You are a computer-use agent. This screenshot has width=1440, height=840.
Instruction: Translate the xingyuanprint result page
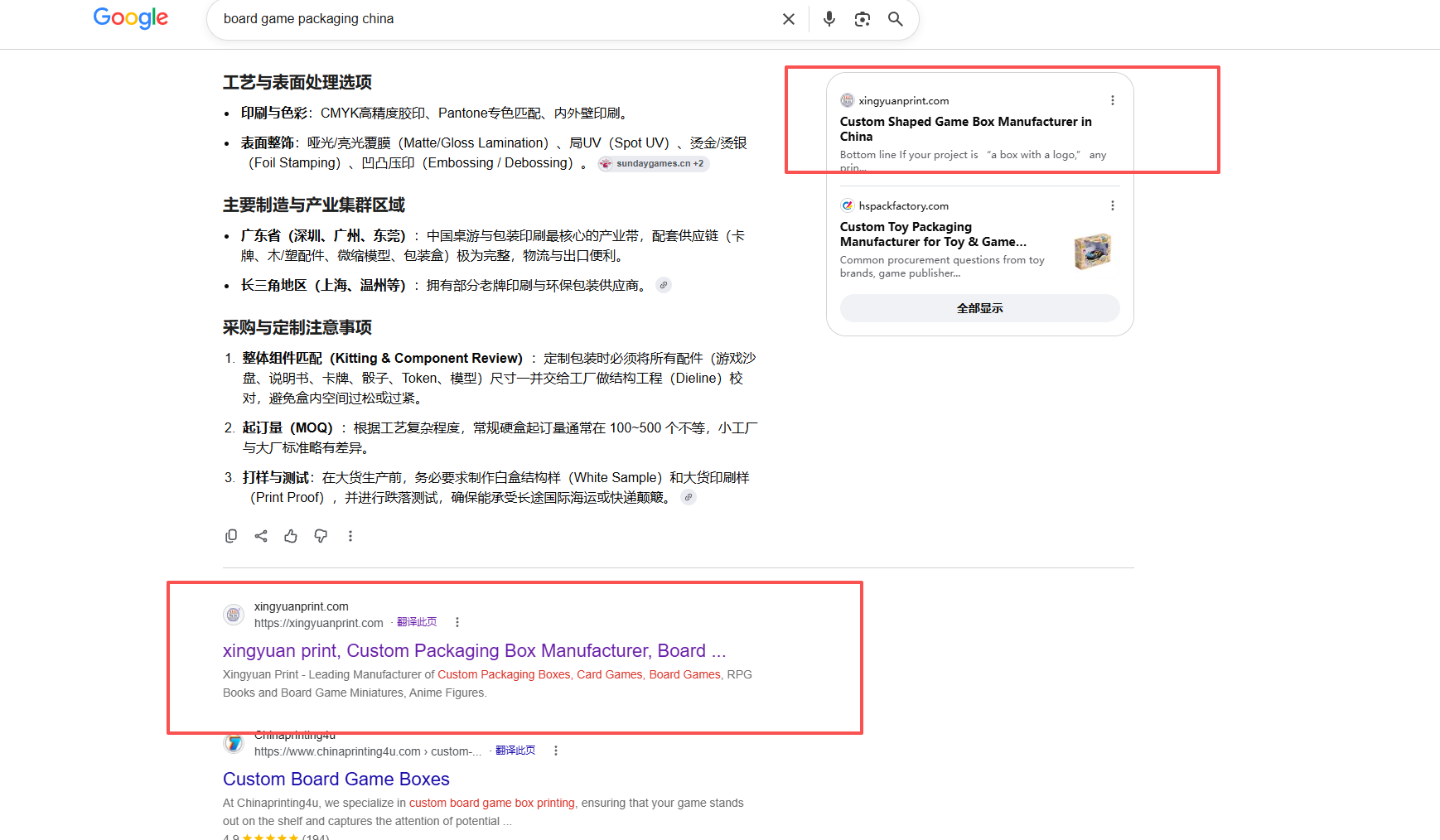click(417, 622)
